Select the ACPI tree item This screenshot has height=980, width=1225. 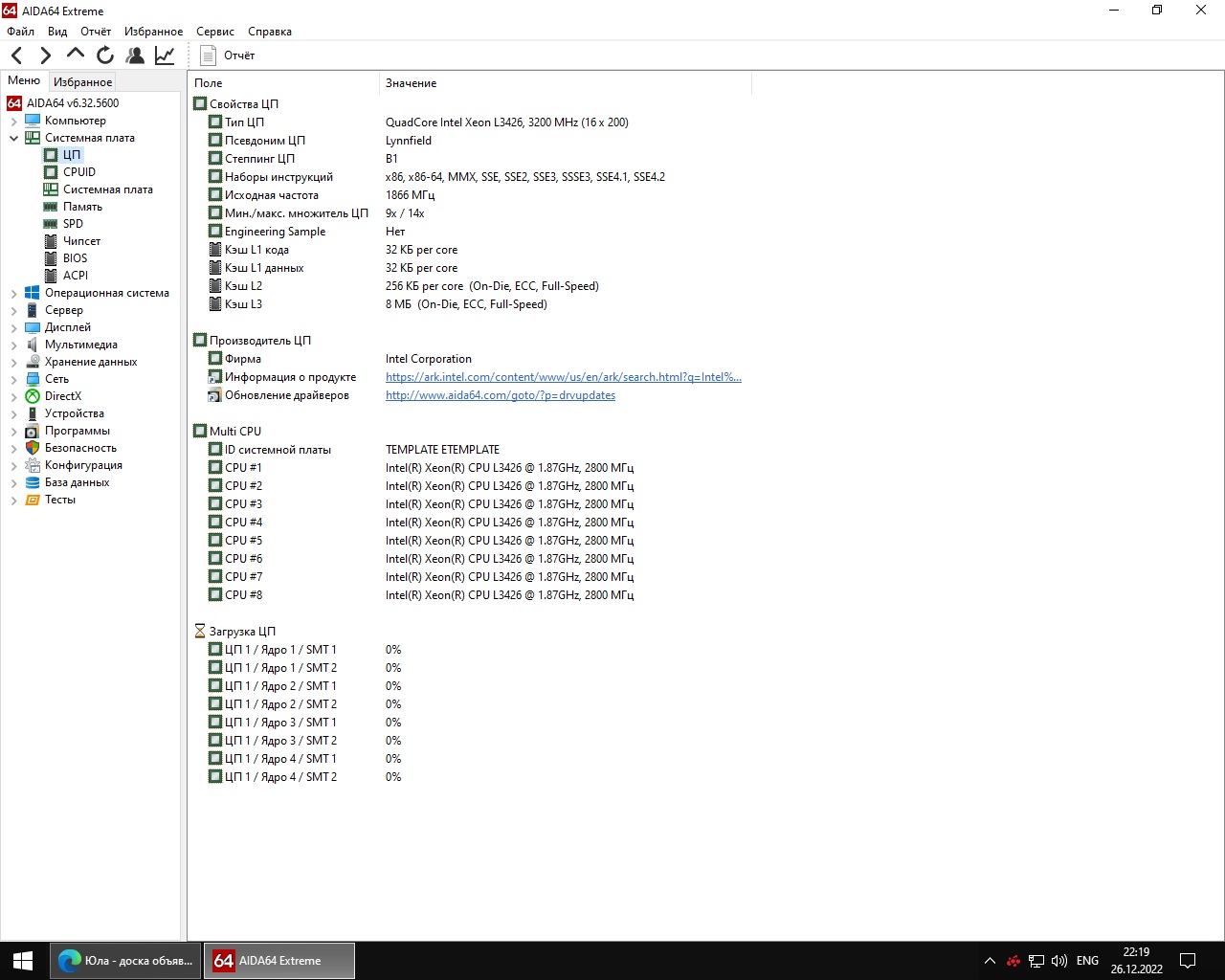coord(76,276)
